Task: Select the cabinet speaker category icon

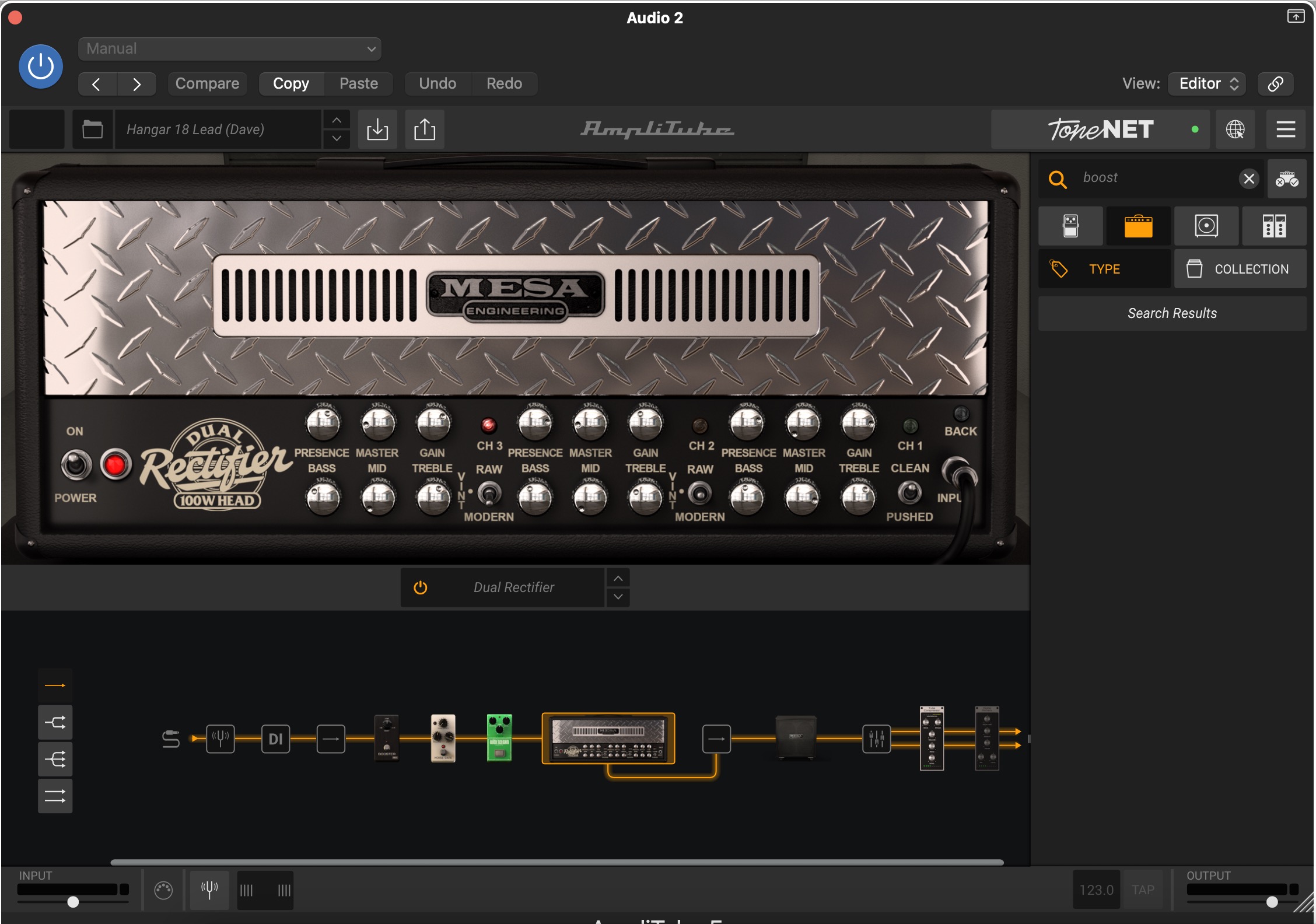Action: click(x=1206, y=226)
